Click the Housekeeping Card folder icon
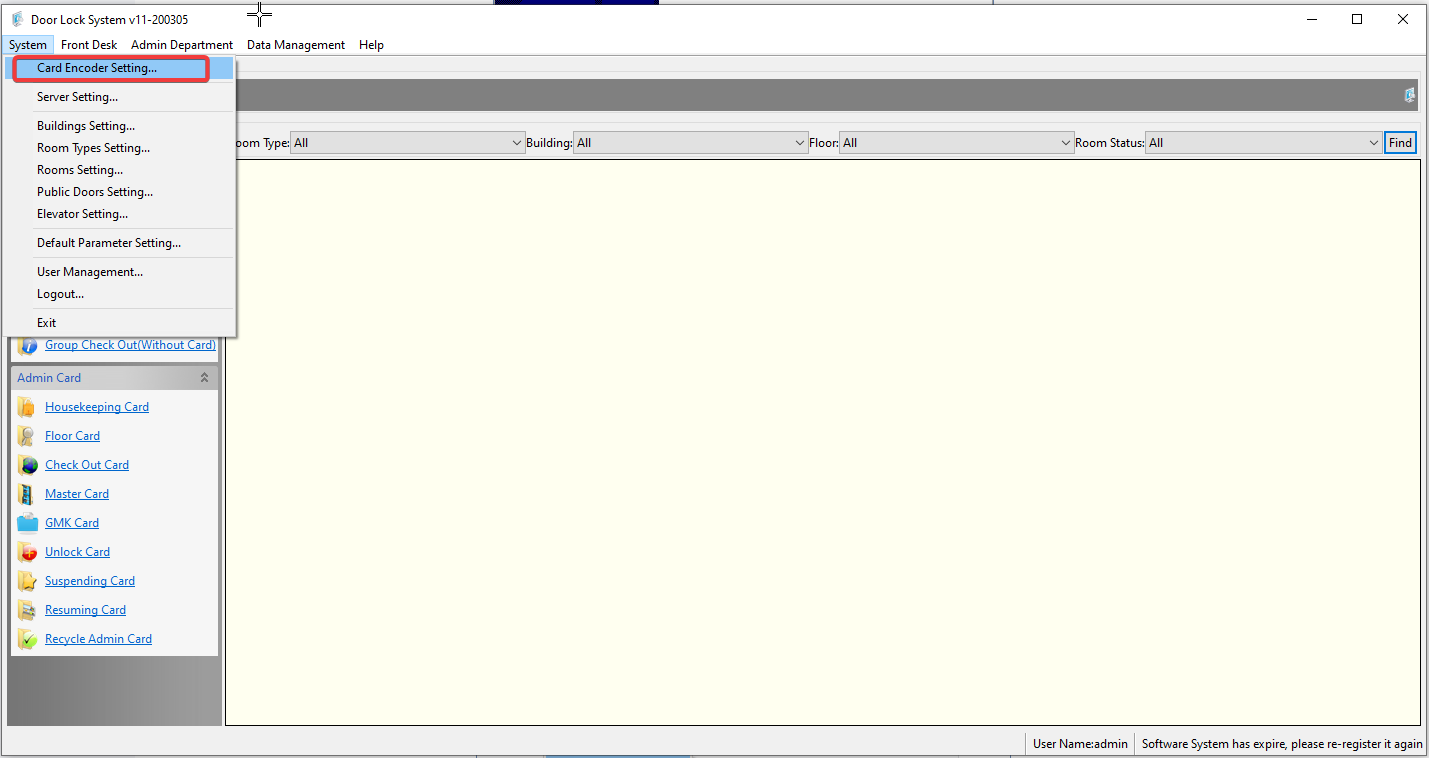1429x758 pixels. click(x=27, y=407)
